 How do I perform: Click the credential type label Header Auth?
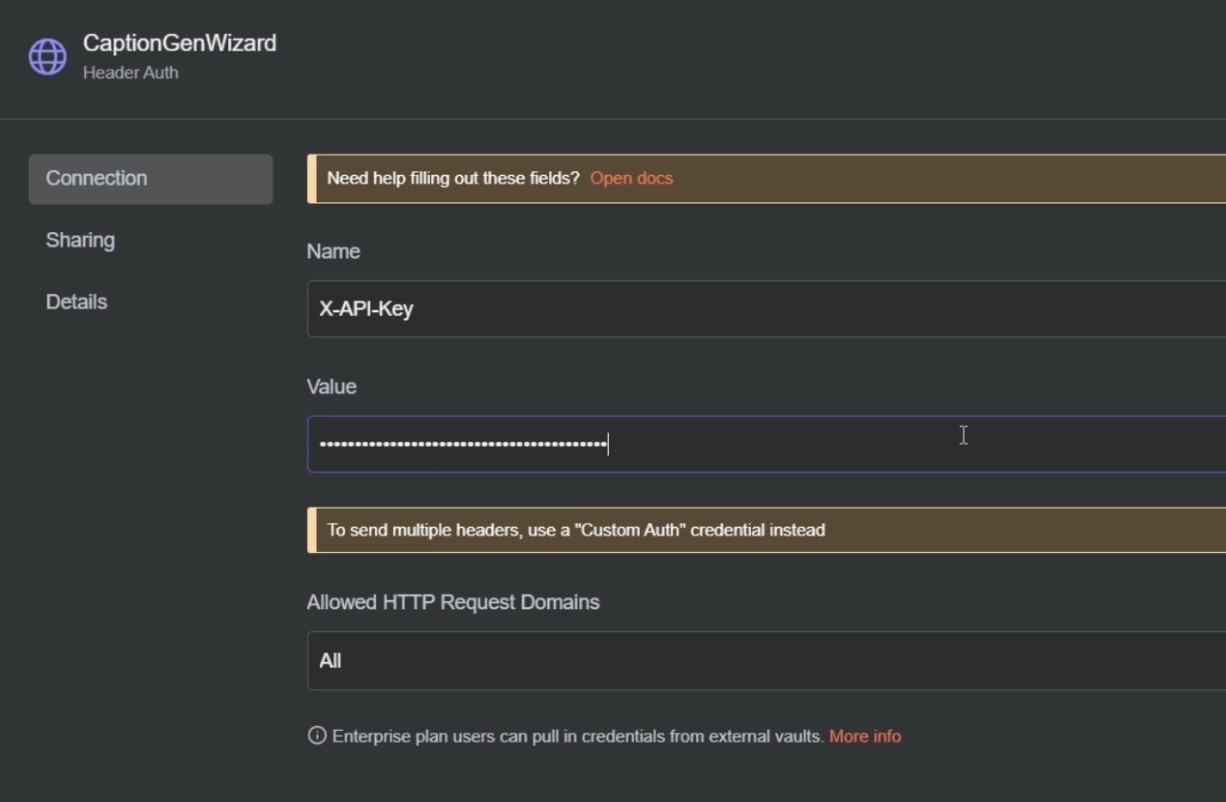(130, 72)
